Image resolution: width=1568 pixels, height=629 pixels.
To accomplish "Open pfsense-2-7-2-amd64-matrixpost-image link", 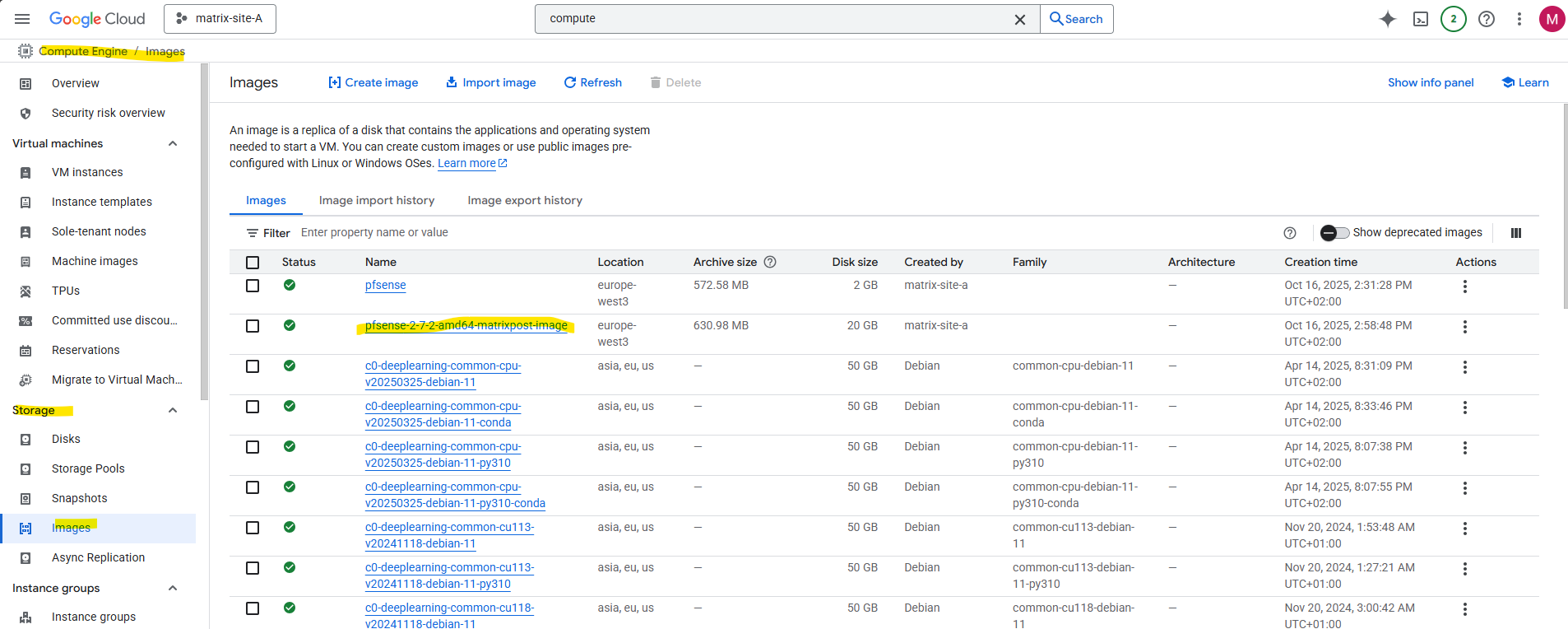I will pyautogui.click(x=466, y=325).
